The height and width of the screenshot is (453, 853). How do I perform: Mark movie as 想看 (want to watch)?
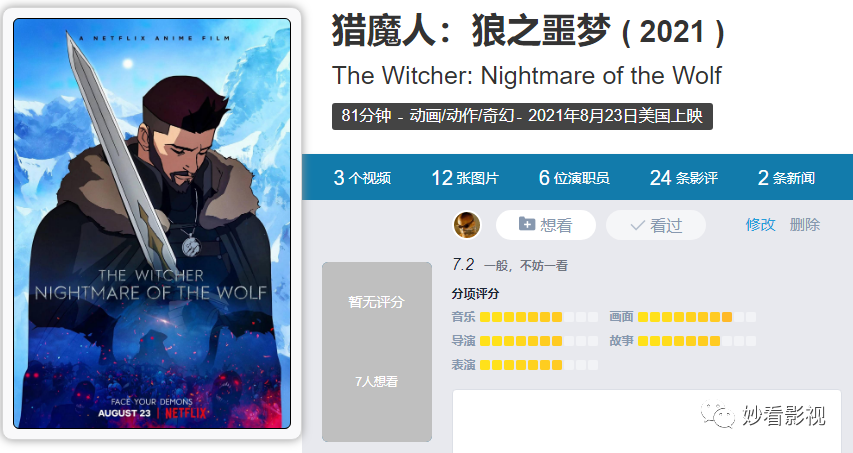click(x=546, y=225)
